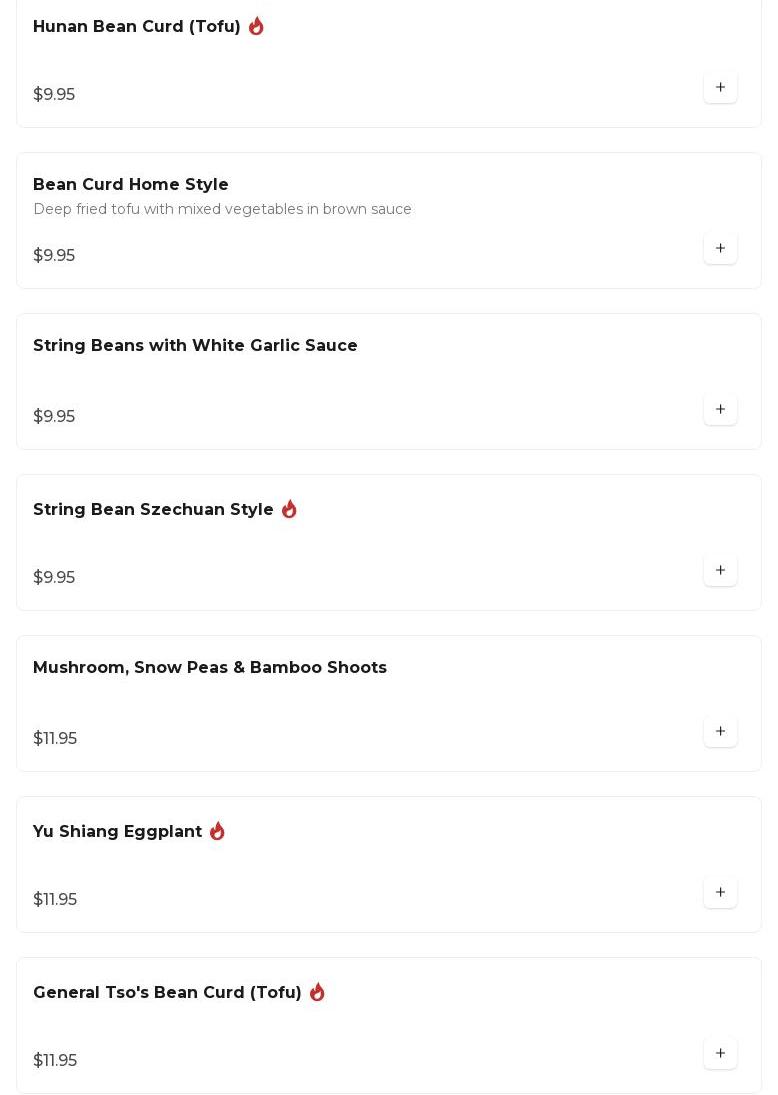Click flame icon by General Tso's Bean Curd

click(x=317, y=992)
